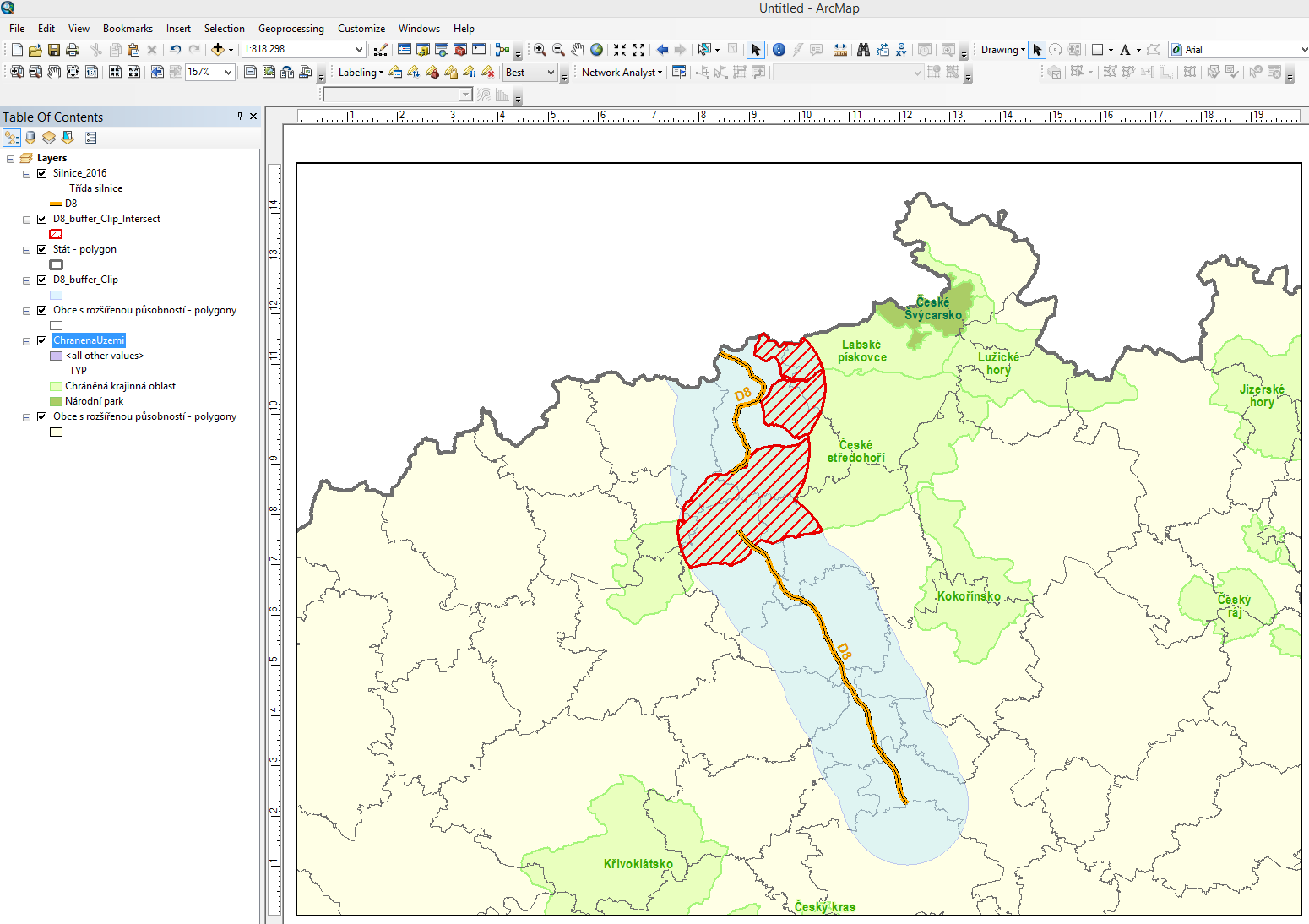This screenshot has height=924, width=1309.
Task: Activate the Pan hand tool
Action: (578, 50)
